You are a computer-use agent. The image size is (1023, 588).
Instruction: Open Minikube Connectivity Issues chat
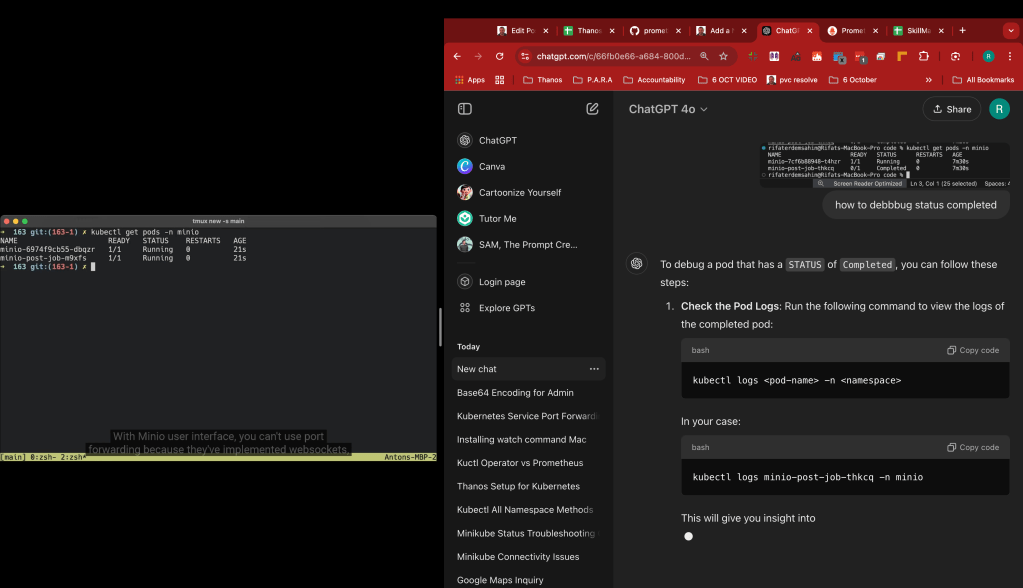528,557
